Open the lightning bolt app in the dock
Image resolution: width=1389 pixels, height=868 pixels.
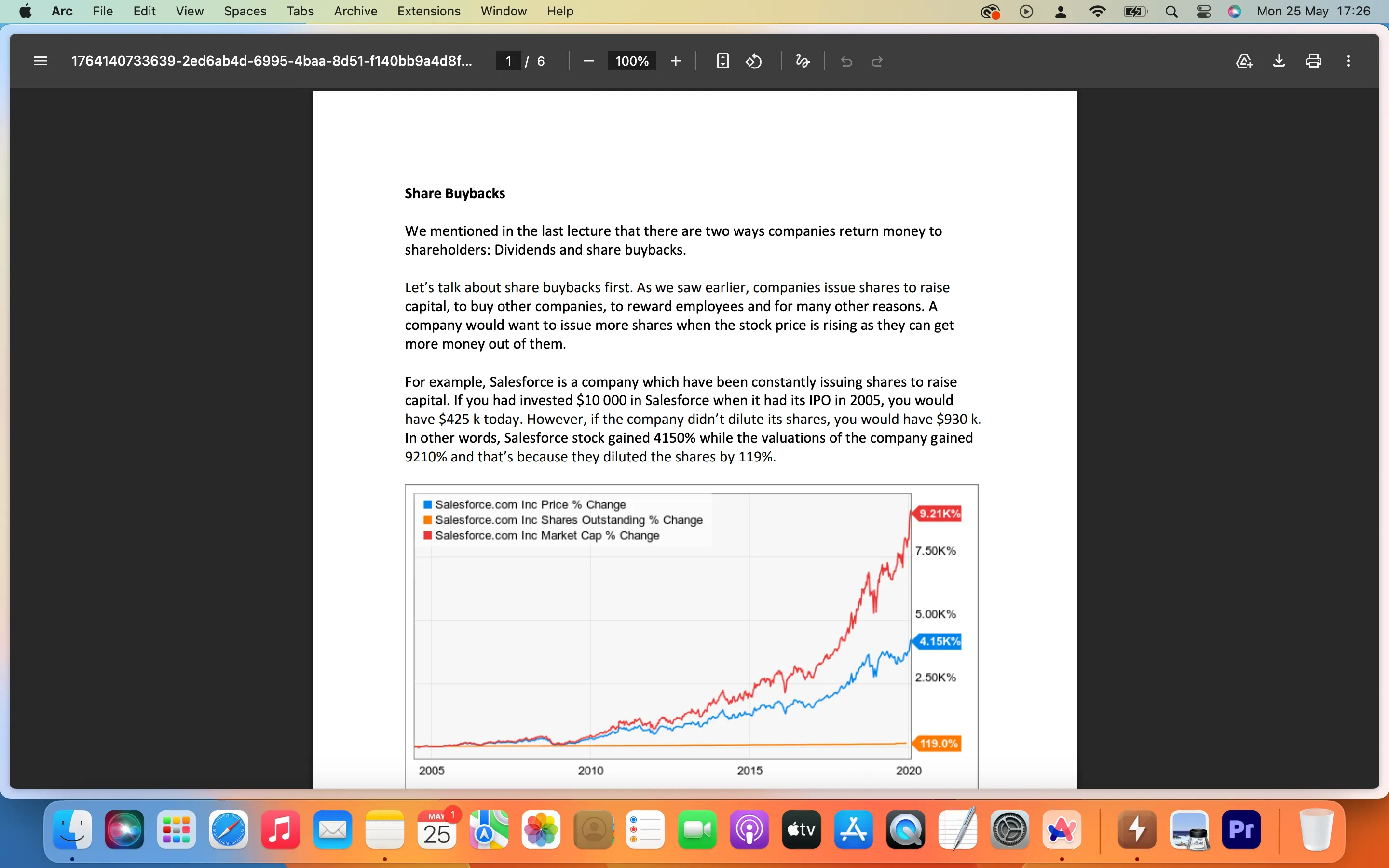(1137, 829)
